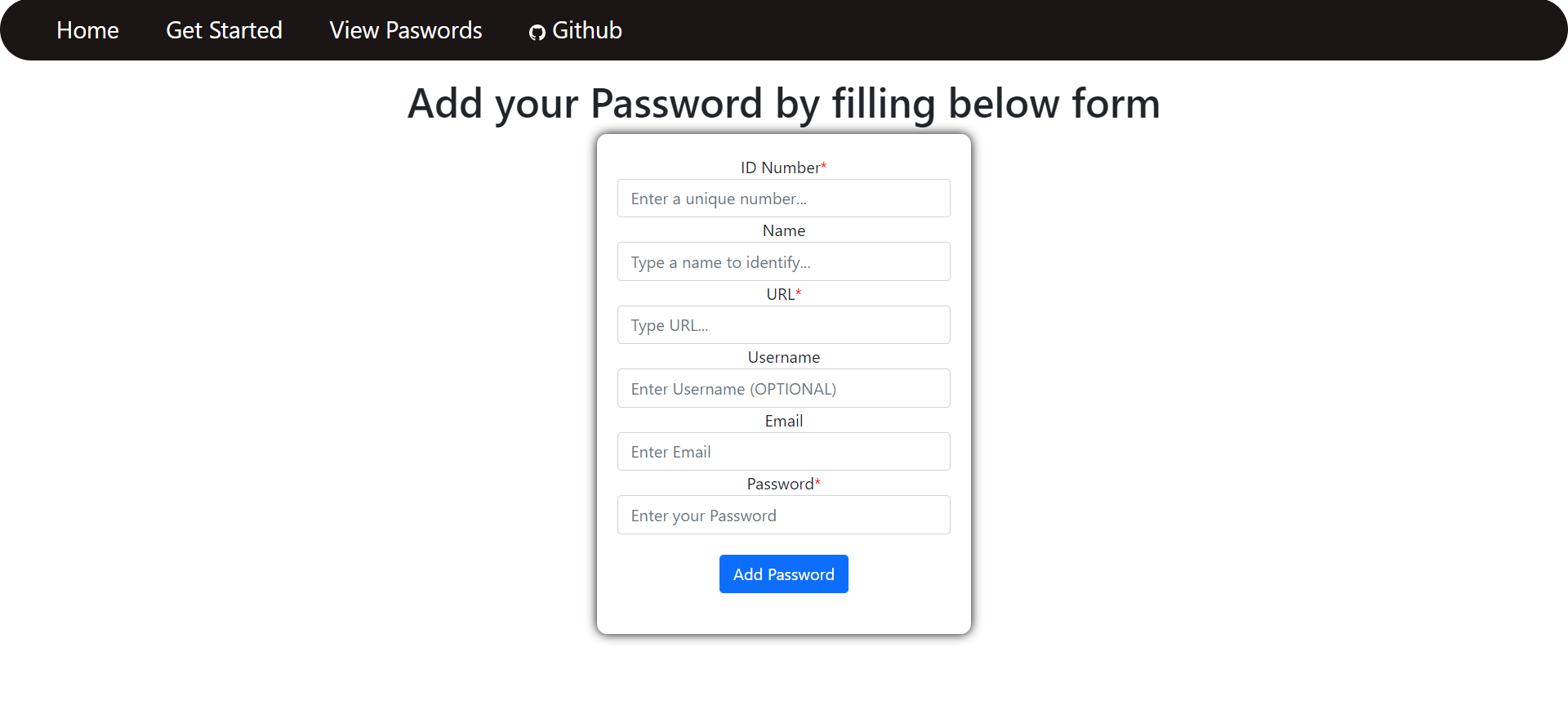Focus the ID Number input field
The width and height of the screenshot is (1568, 719).
tap(784, 199)
